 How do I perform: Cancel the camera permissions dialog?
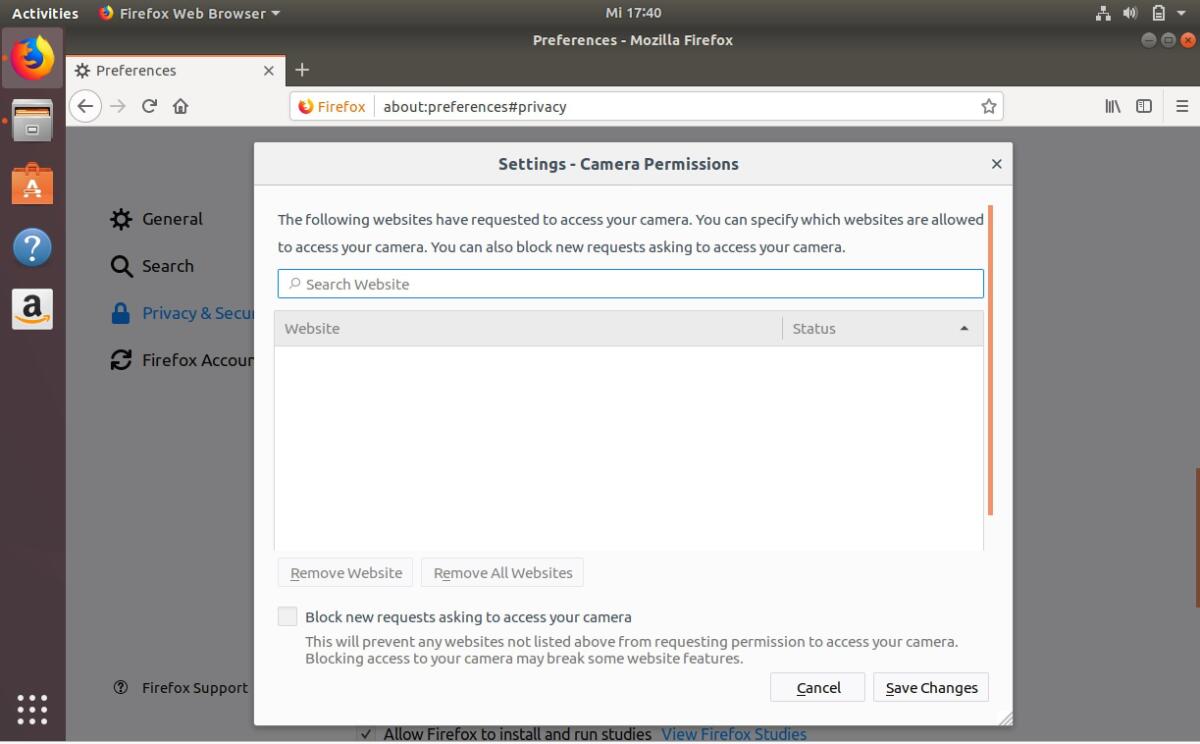[x=817, y=688]
